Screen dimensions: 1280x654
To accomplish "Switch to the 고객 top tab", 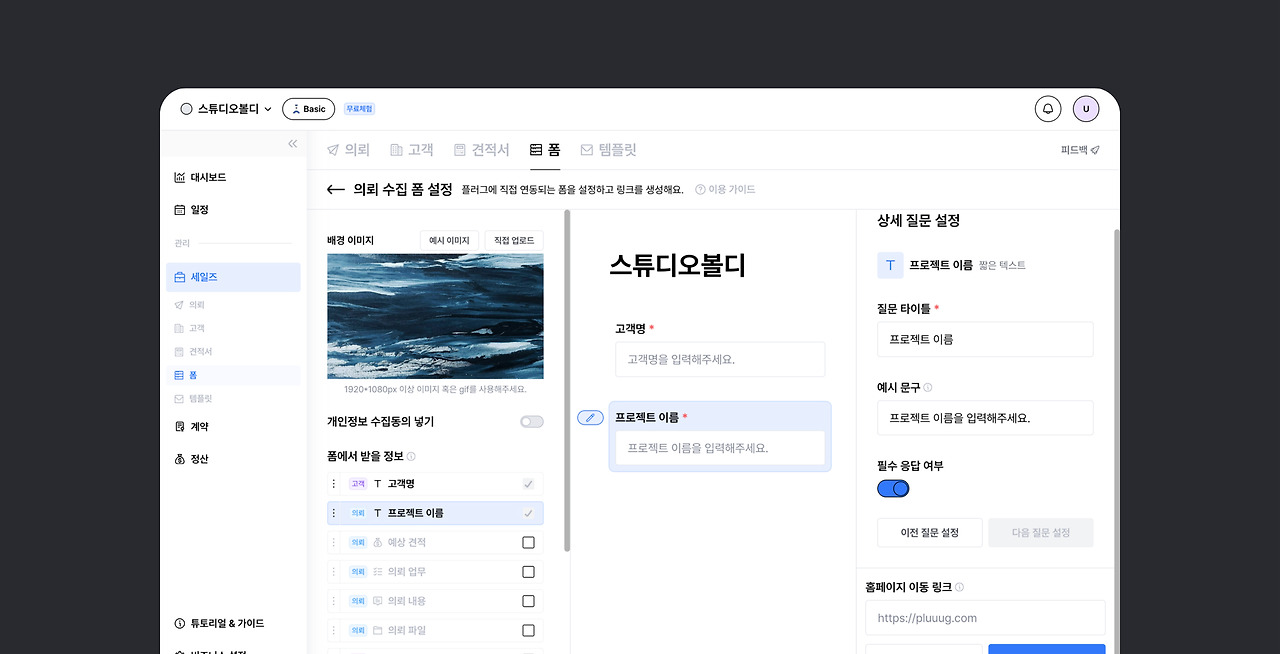I will 411,150.
